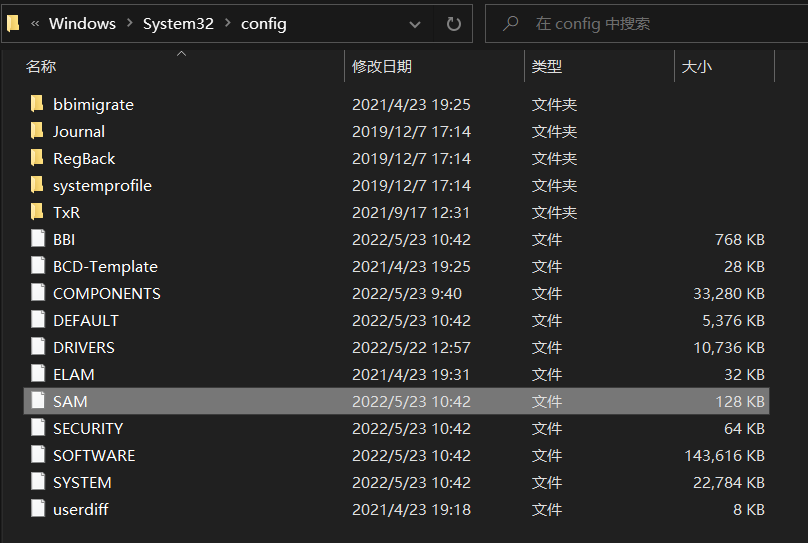Select the RegBack folder icon
This screenshot has height=543, width=808.
(37, 158)
